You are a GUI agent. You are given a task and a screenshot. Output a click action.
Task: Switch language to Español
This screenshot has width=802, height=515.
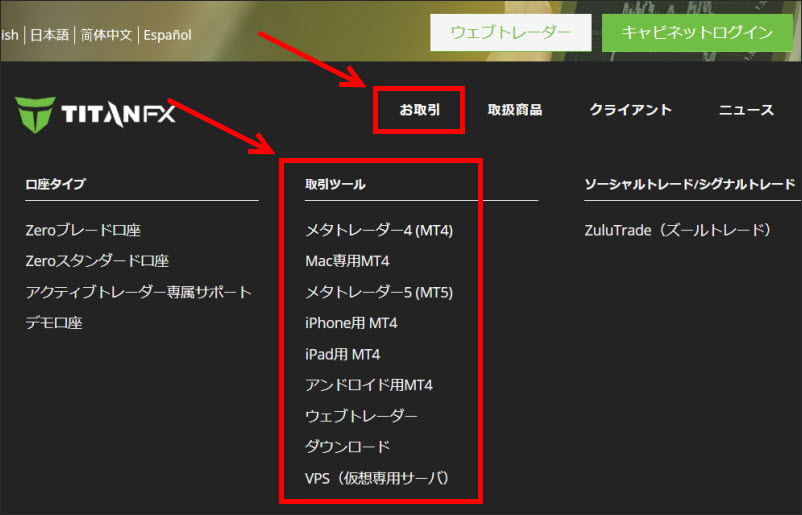click(167, 35)
